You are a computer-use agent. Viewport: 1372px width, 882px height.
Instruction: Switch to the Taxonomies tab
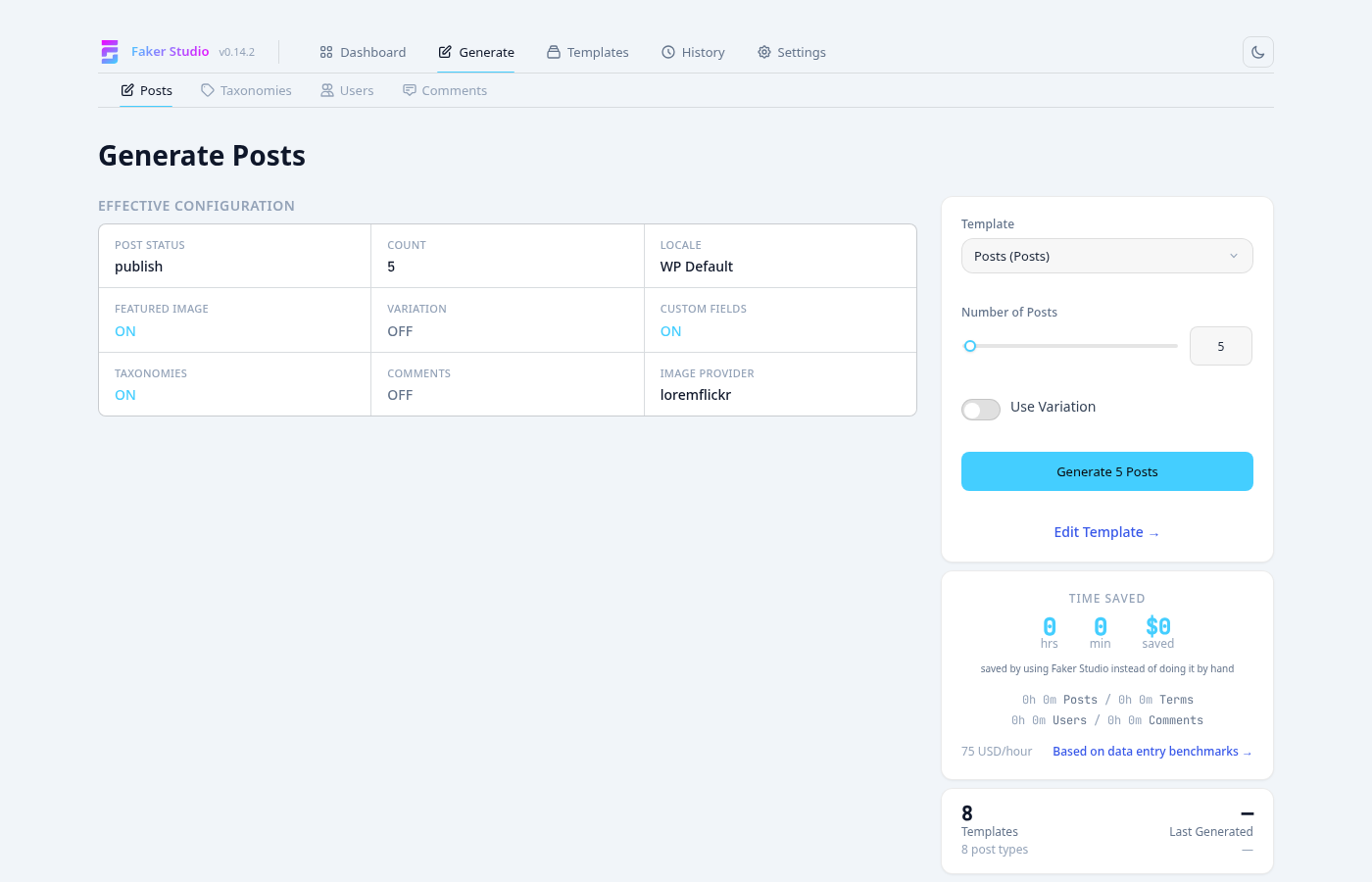pos(246,90)
